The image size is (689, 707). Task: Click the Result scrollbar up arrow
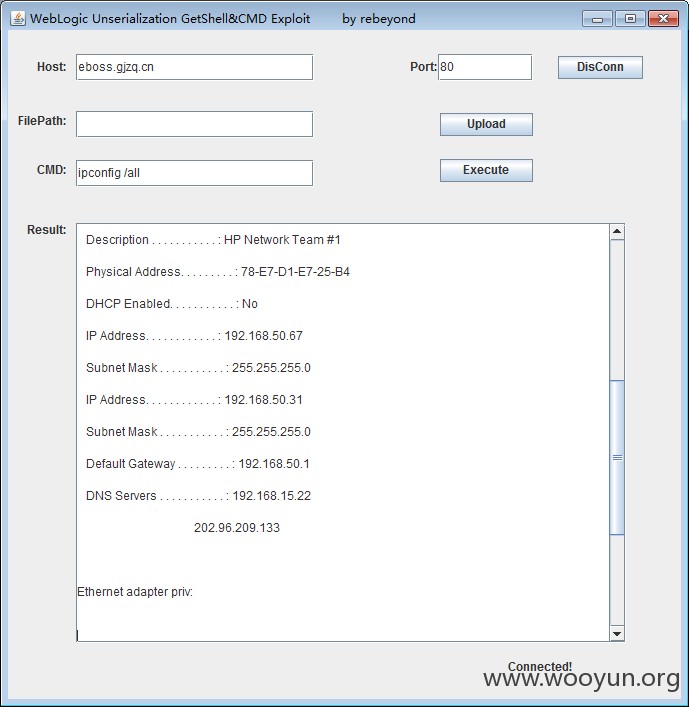tap(617, 232)
